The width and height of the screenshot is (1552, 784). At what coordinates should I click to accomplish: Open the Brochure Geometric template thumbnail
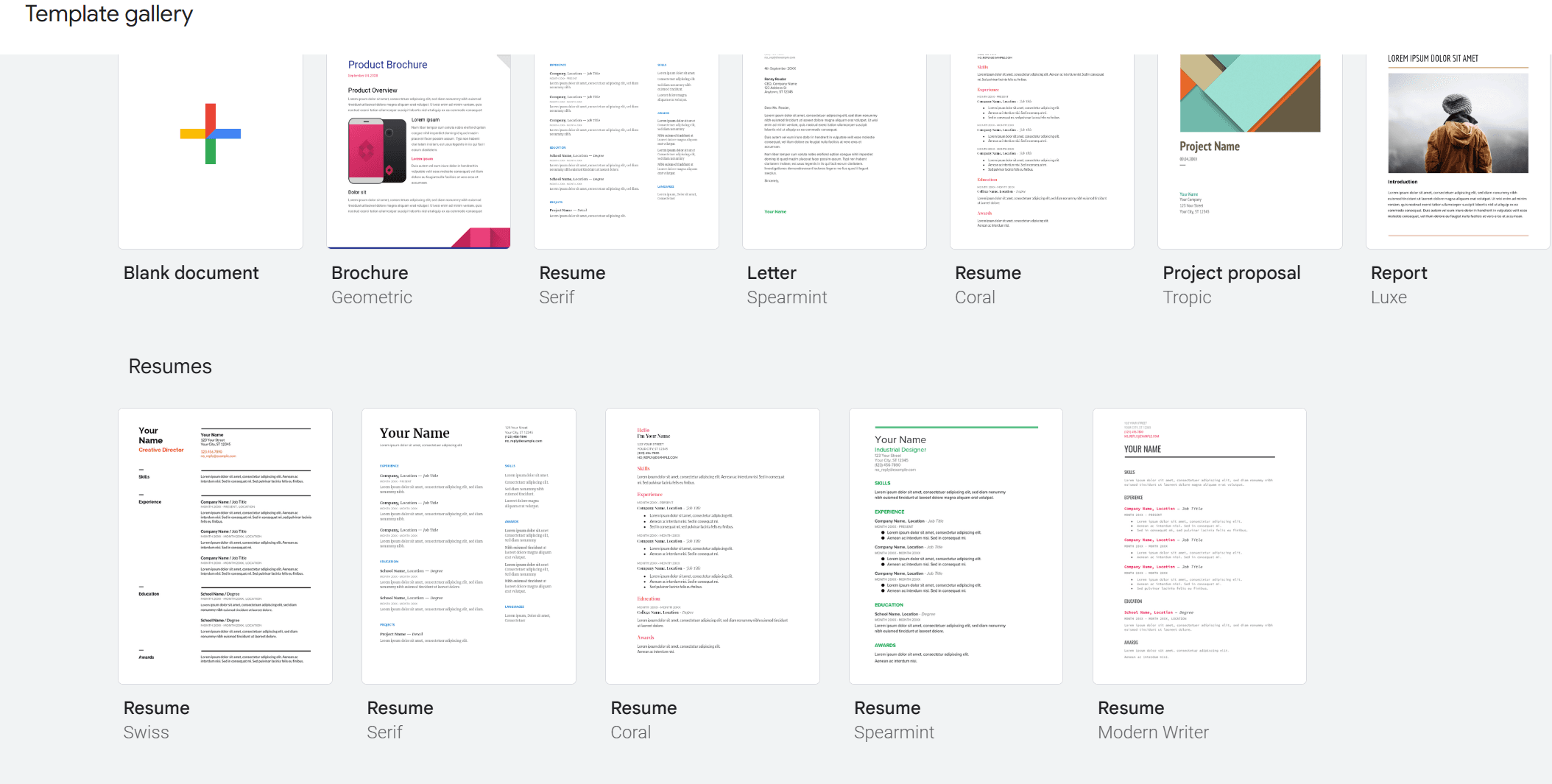(x=418, y=152)
